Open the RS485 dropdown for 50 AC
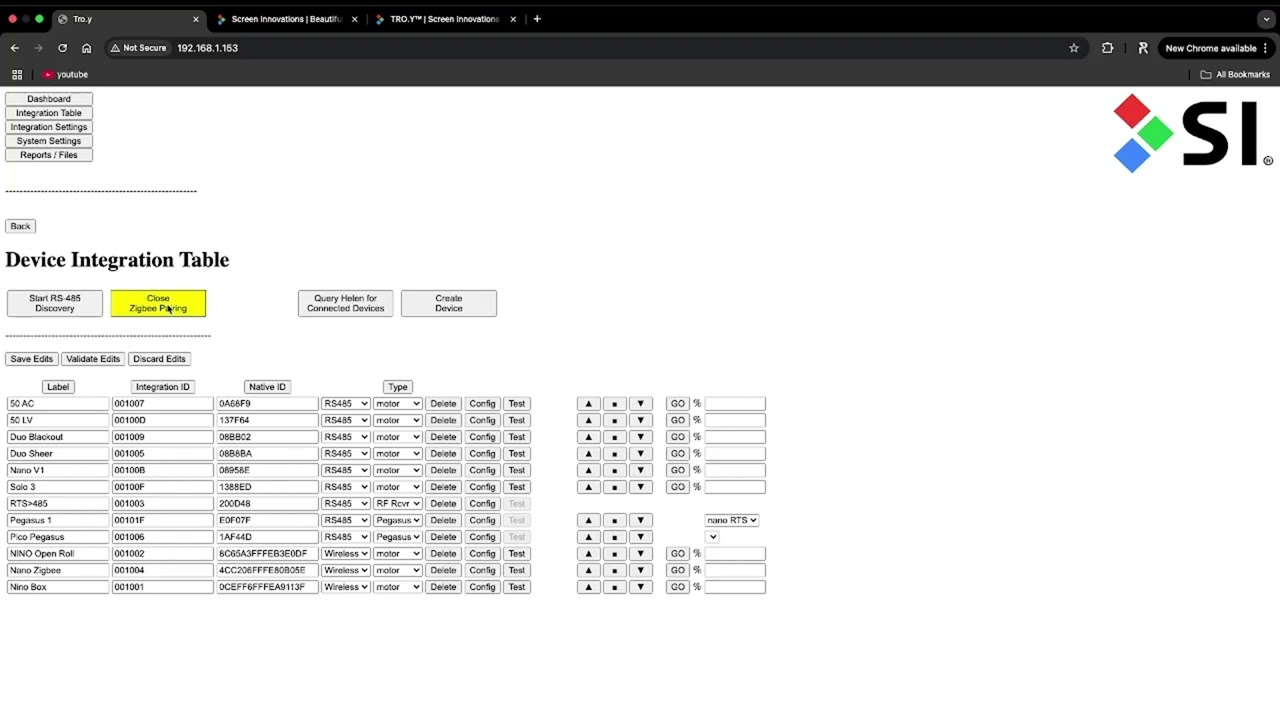 point(346,404)
